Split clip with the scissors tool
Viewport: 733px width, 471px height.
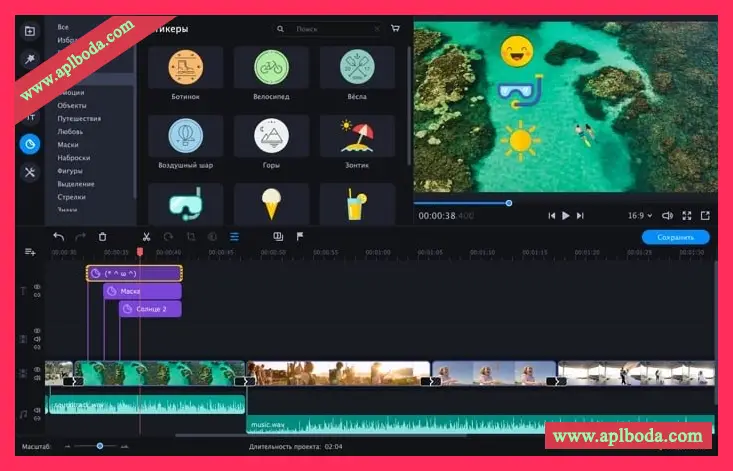click(146, 237)
